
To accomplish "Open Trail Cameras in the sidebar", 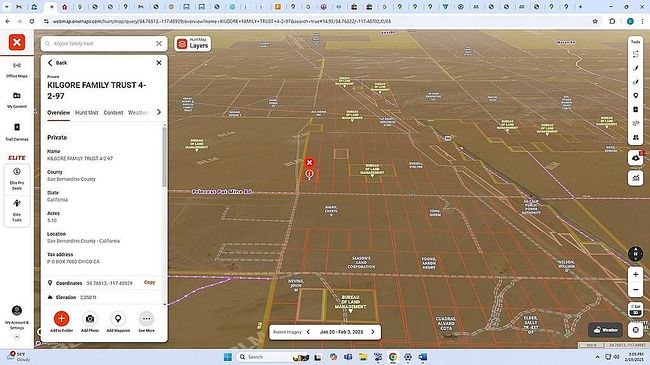I will click(x=17, y=132).
